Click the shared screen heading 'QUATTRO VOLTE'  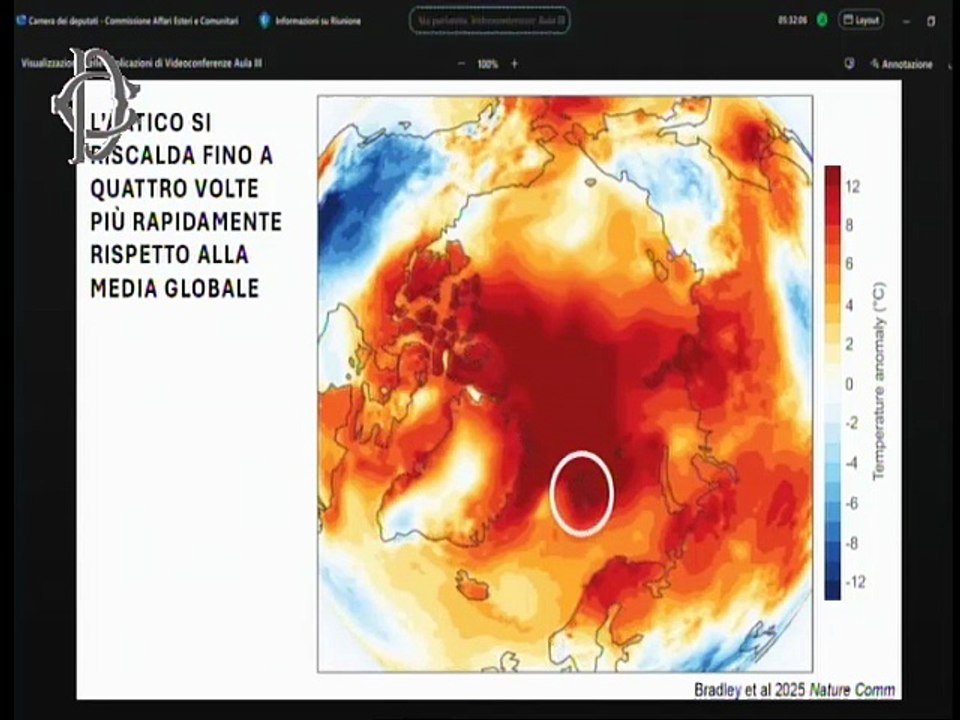tap(174, 189)
